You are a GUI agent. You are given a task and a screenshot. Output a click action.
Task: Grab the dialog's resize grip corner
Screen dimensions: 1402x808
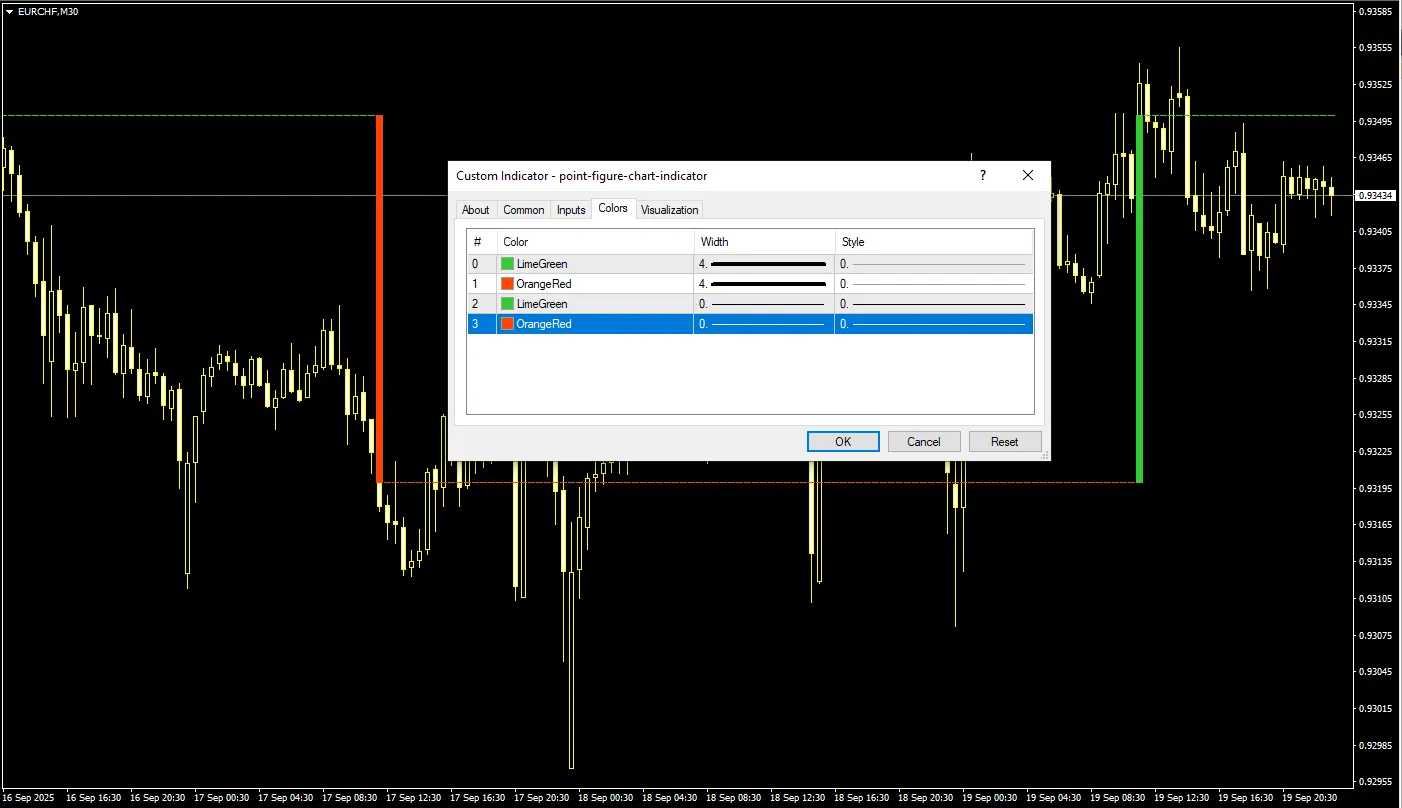click(1045, 455)
